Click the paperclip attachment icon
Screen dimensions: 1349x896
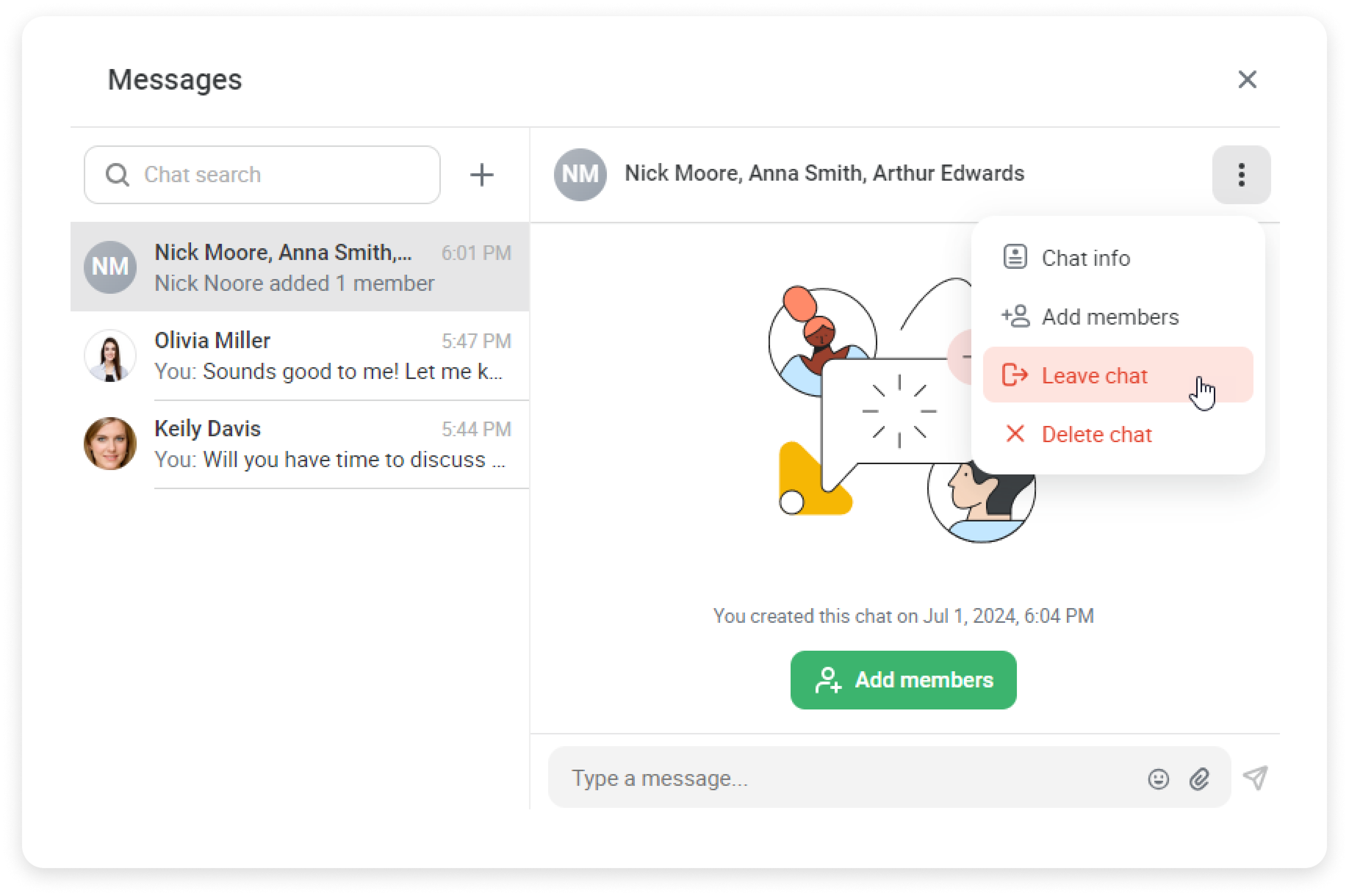pyautogui.click(x=1199, y=779)
